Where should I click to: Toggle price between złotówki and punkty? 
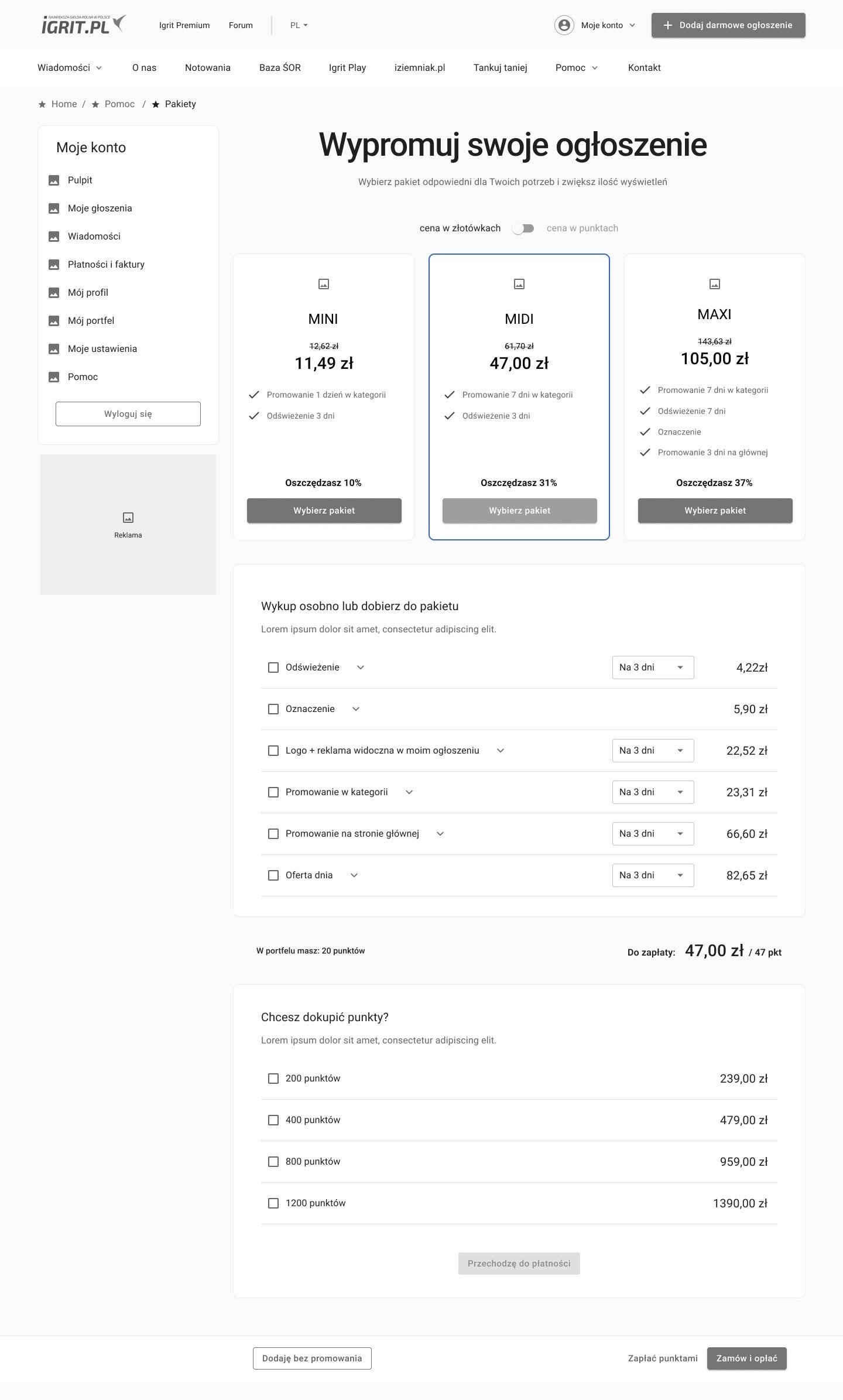coord(523,228)
